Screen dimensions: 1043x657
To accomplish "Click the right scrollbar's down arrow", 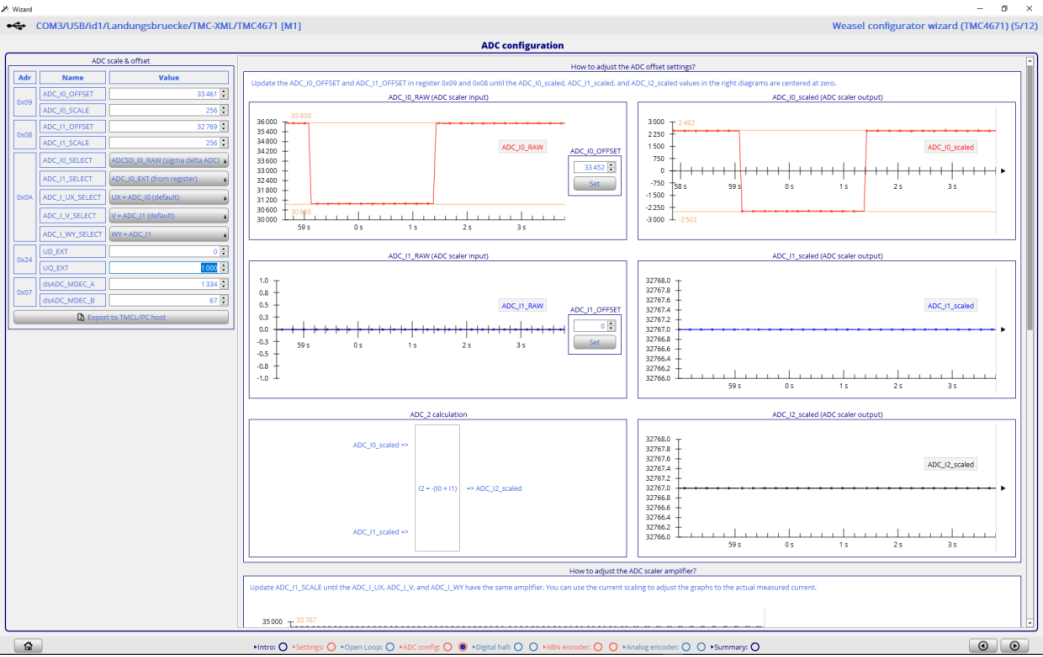I will point(1030,623).
